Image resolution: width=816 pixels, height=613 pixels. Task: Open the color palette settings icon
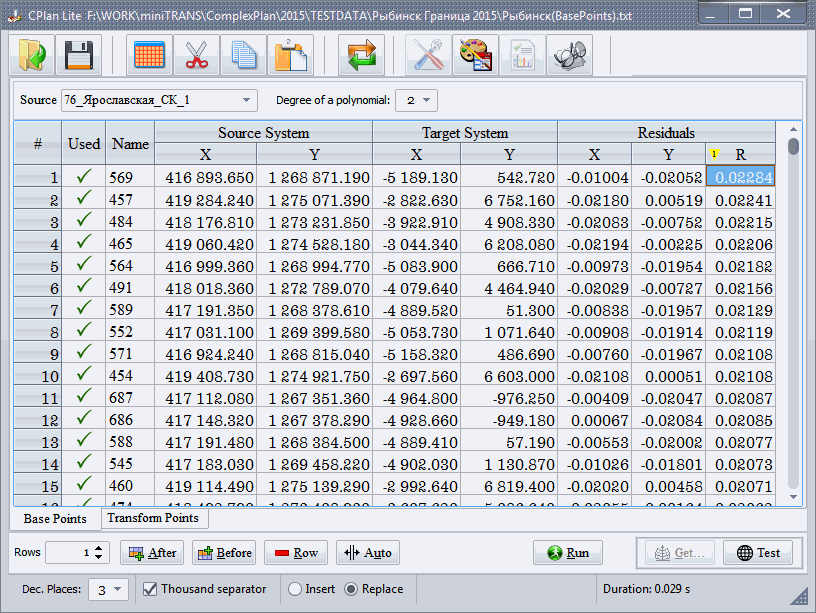[474, 56]
